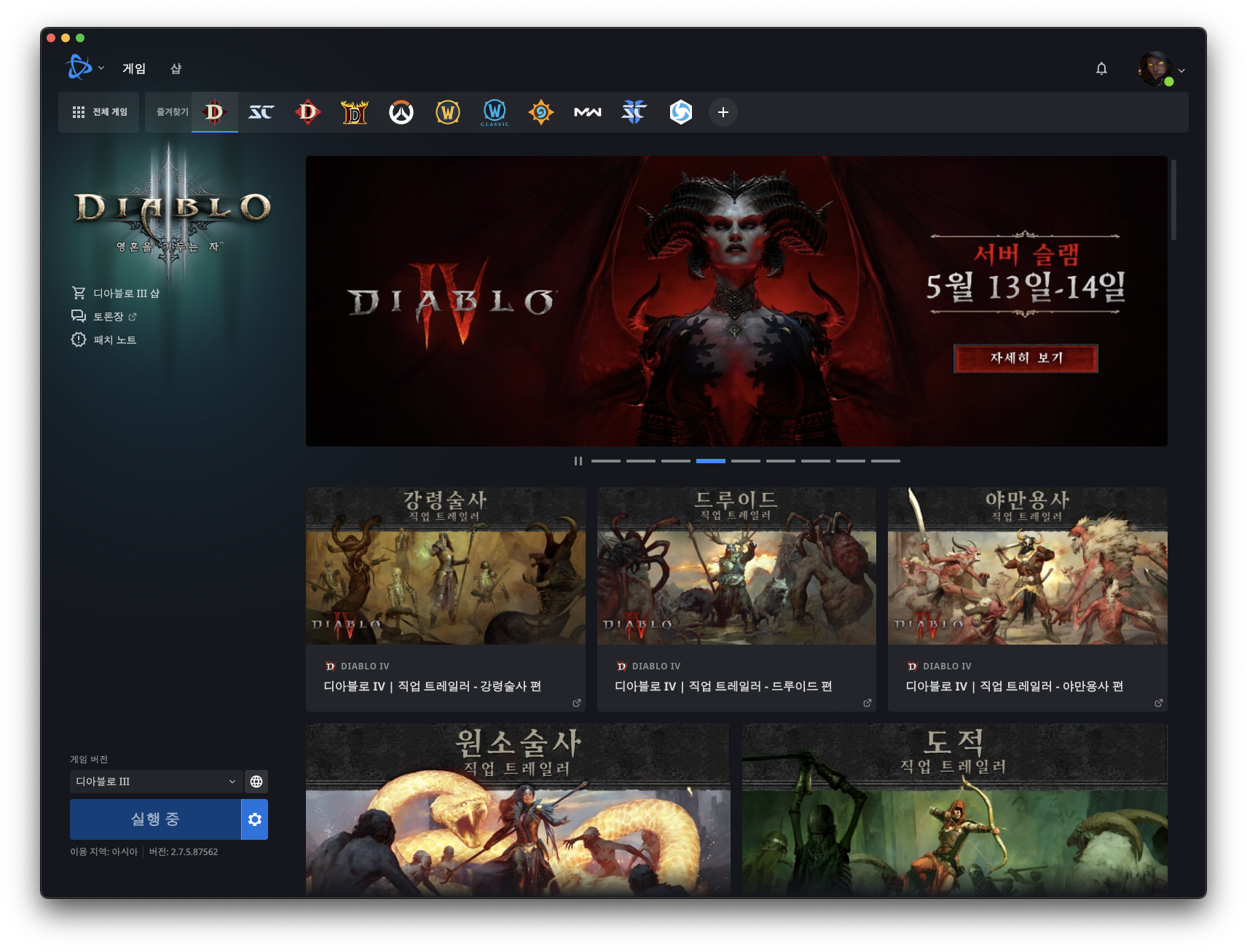Image resolution: width=1247 pixels, height=952 pixels.
Task: Select the WoW Classic icon
Action: 495,112
